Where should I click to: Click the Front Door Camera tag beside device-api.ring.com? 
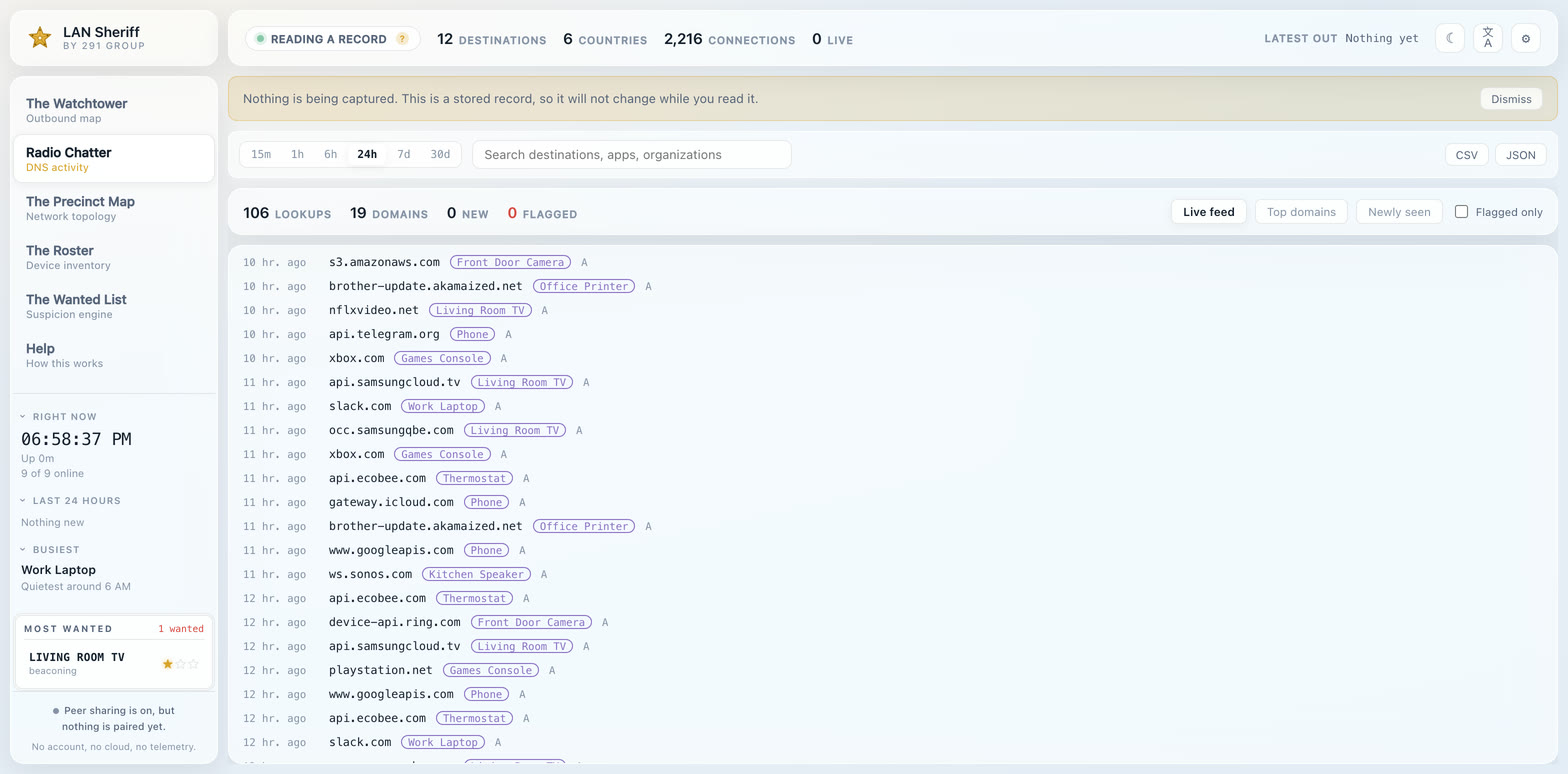tap(531, 622)
